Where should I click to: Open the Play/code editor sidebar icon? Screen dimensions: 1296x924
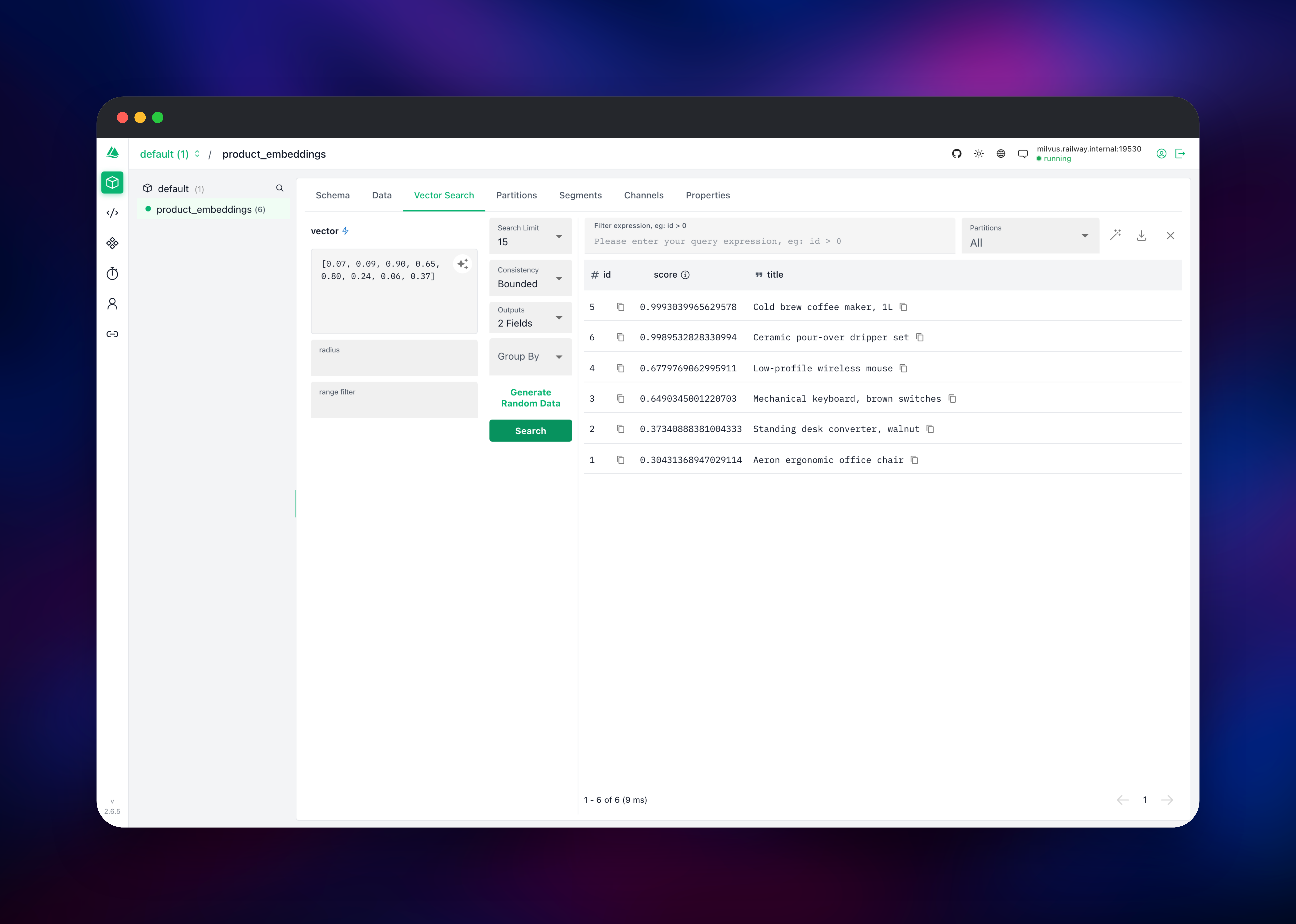[x=112, y=213]
